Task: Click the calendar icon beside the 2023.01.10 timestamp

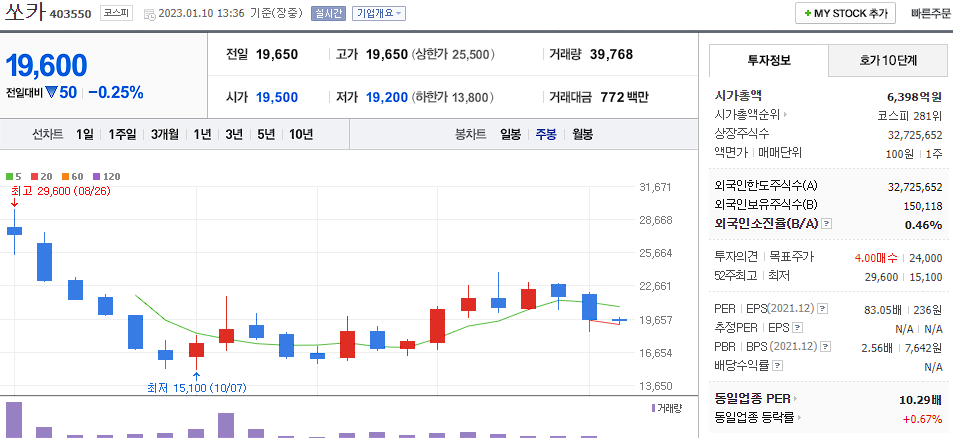Action: (150, 13)
